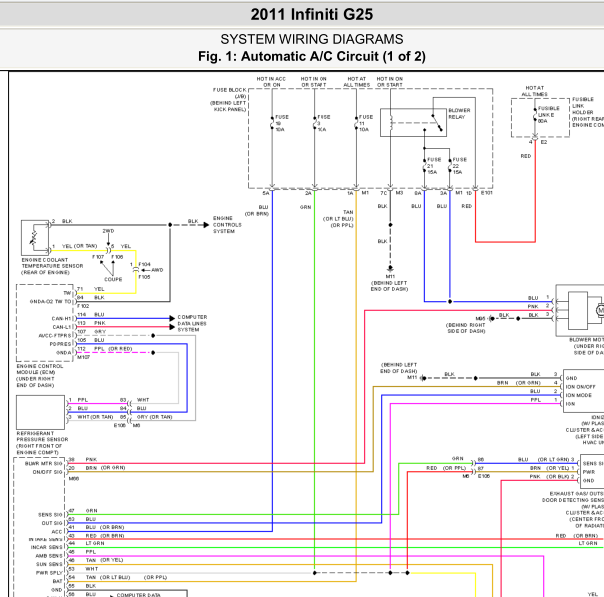
Task: Click the 'BLWR MTR SIG' terminal label
Action: (x=44, y=463)
